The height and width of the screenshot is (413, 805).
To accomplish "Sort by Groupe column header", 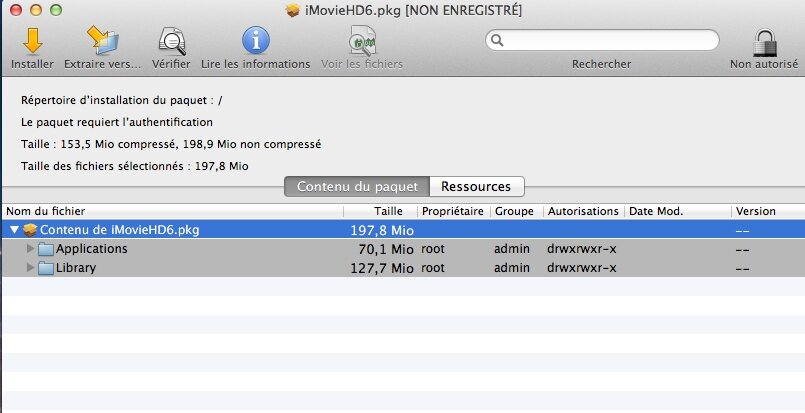I will click(516, 211).
